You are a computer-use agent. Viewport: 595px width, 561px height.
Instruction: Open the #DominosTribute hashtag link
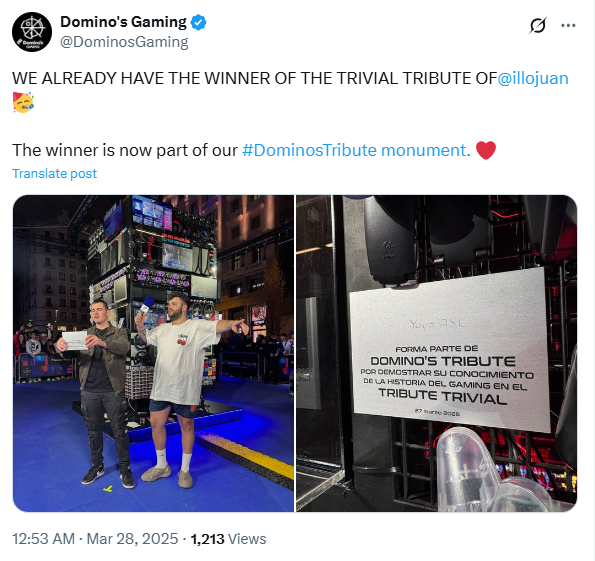point(309,150)
